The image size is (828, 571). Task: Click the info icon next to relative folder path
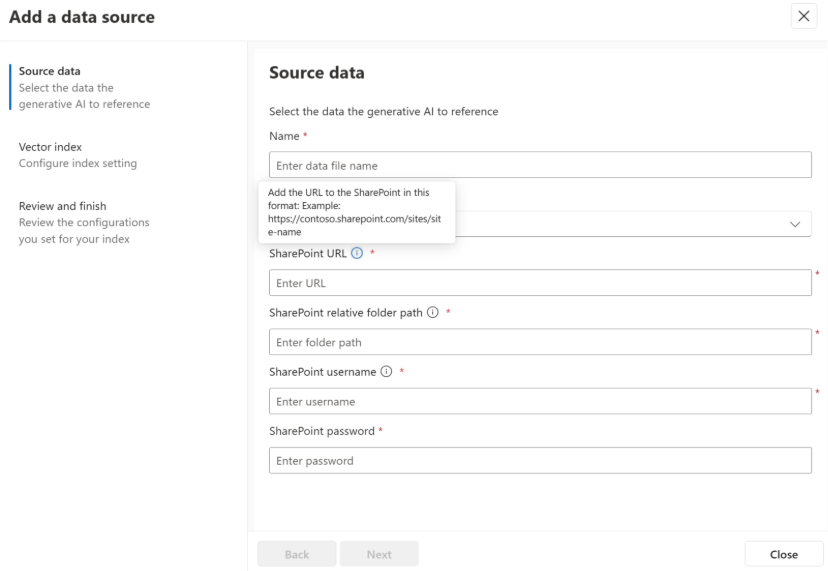(433, 312)
